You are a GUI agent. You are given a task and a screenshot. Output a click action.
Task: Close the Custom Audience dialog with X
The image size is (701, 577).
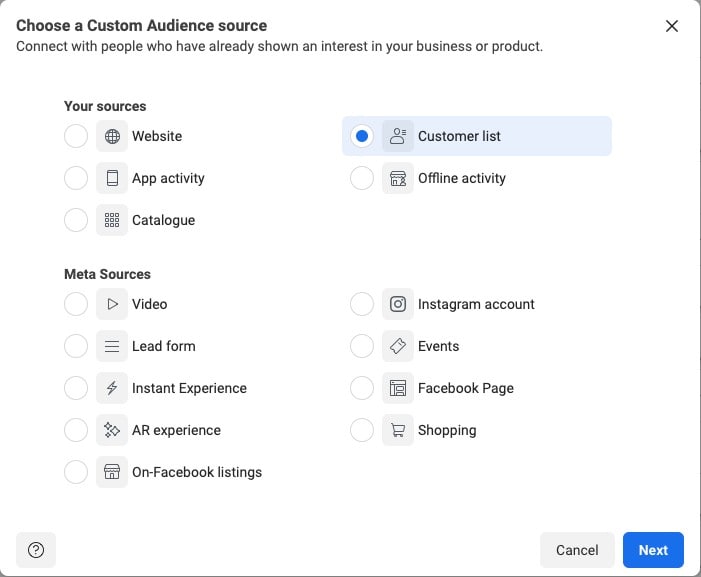click(x=672, y=26)
